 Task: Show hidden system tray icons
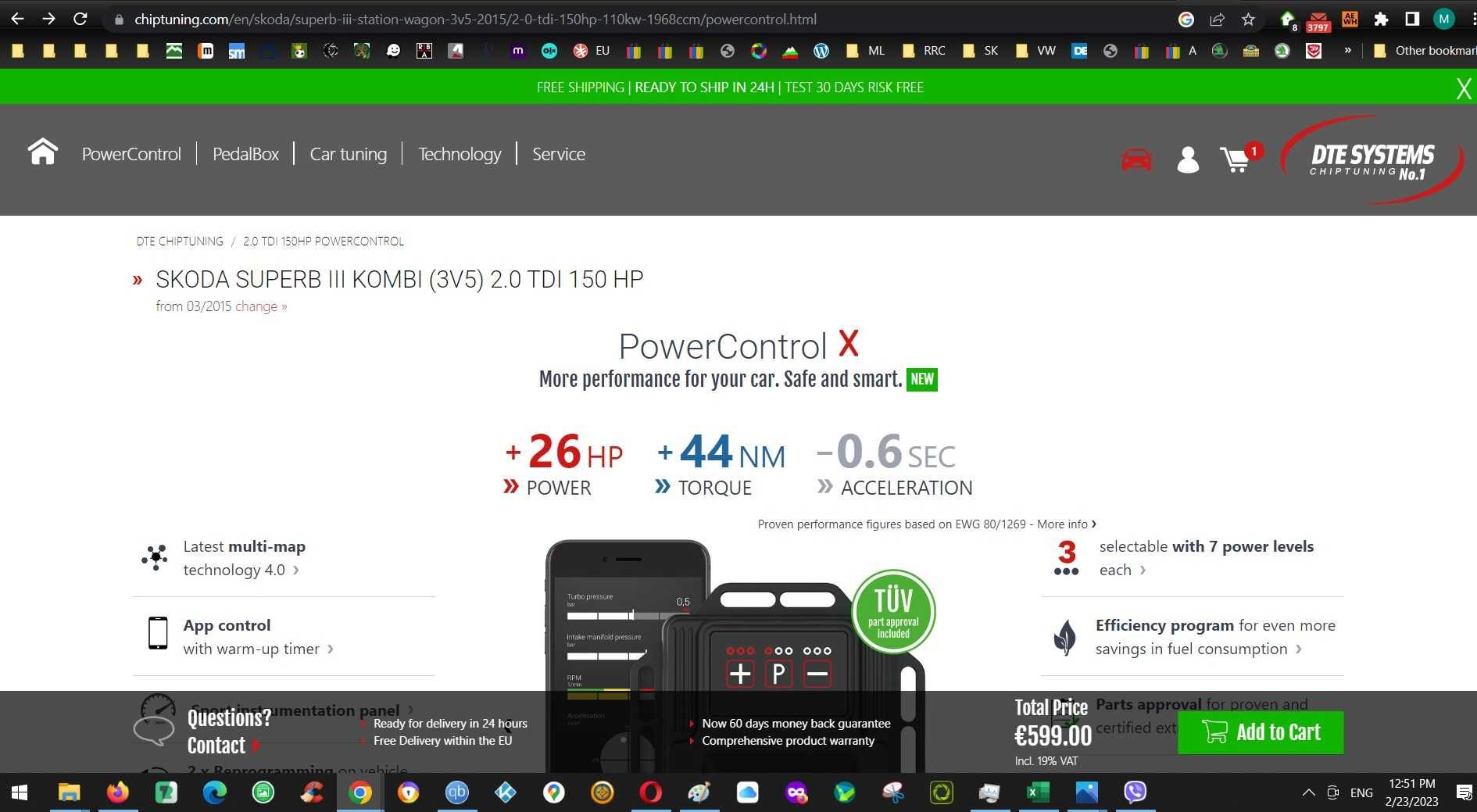click(1308, 793)
